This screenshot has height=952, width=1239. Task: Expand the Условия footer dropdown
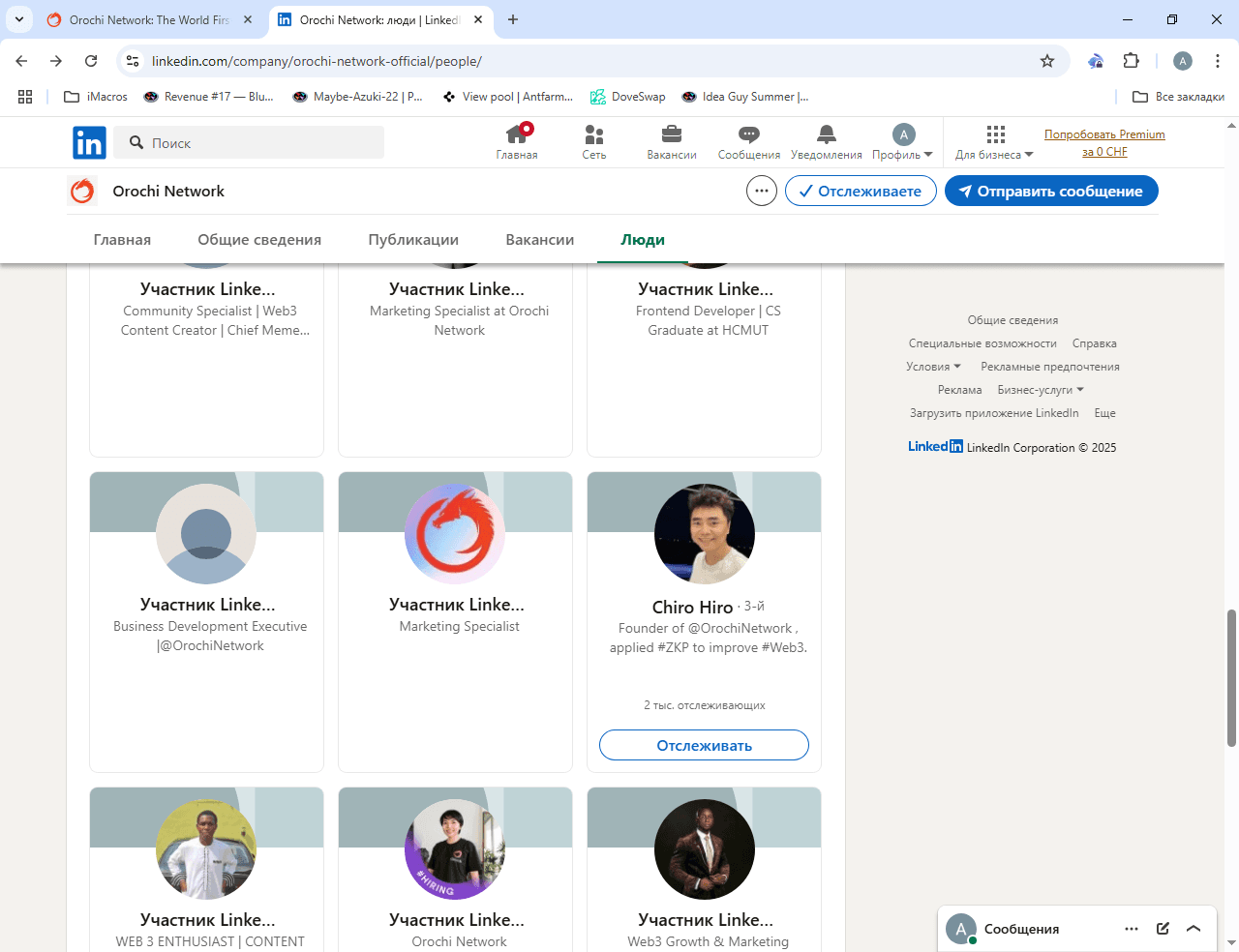[933, 367]
